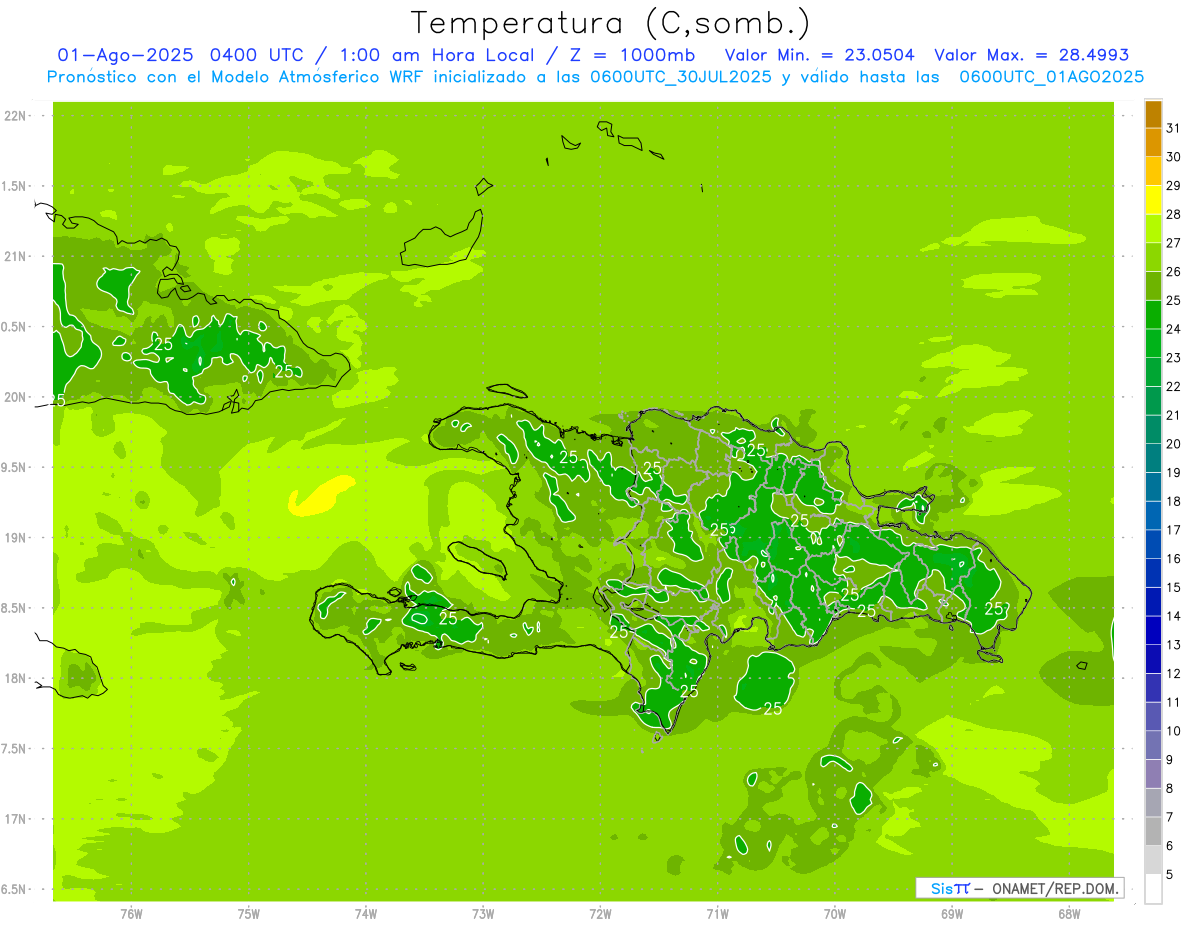Click the 70W longitude label

click(835, 914)
